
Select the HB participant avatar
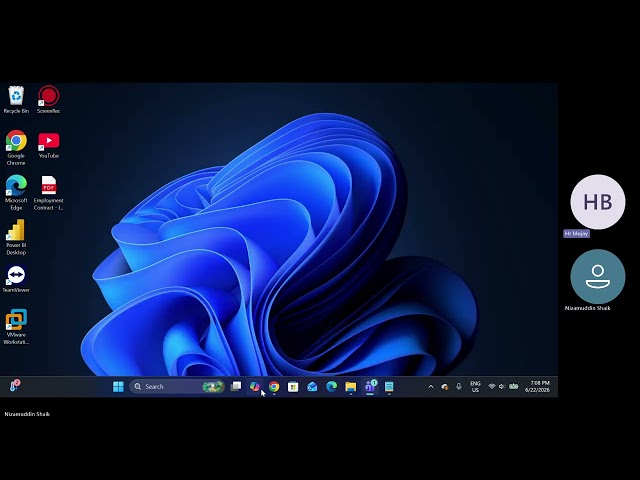598,202
